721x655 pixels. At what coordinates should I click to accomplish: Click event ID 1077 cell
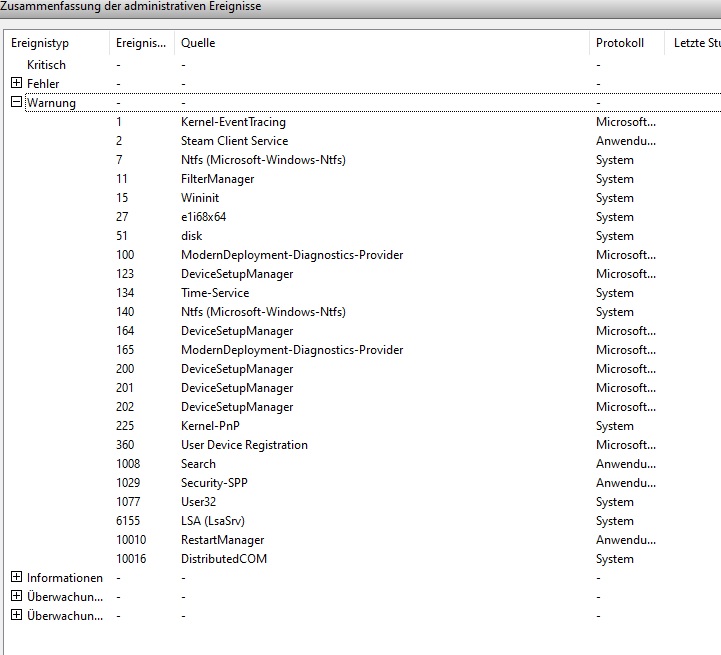(128, 502)
